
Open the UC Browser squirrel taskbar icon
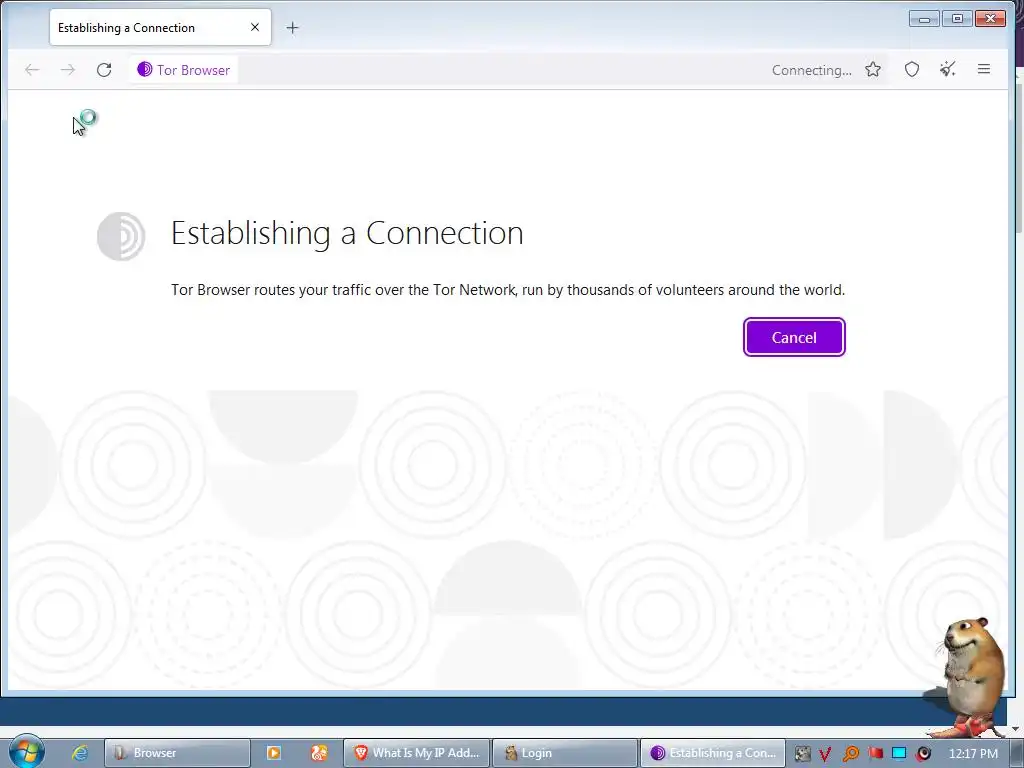click(x=319, y=753)
